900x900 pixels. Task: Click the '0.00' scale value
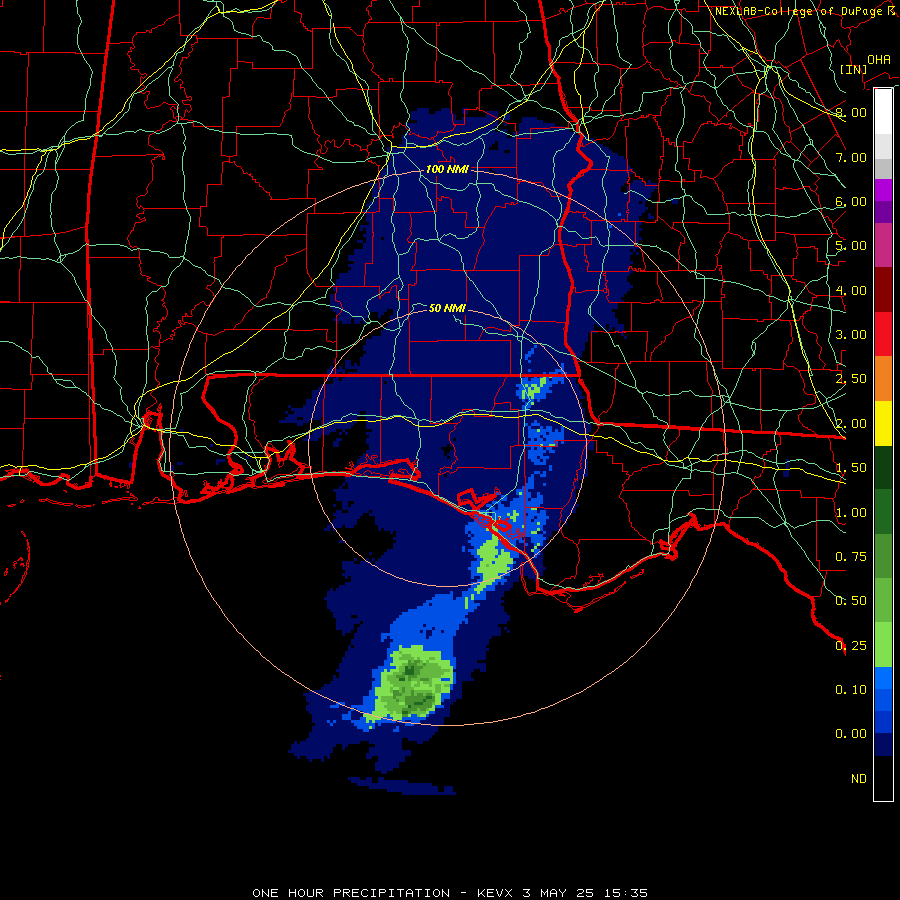click(851, 734)
